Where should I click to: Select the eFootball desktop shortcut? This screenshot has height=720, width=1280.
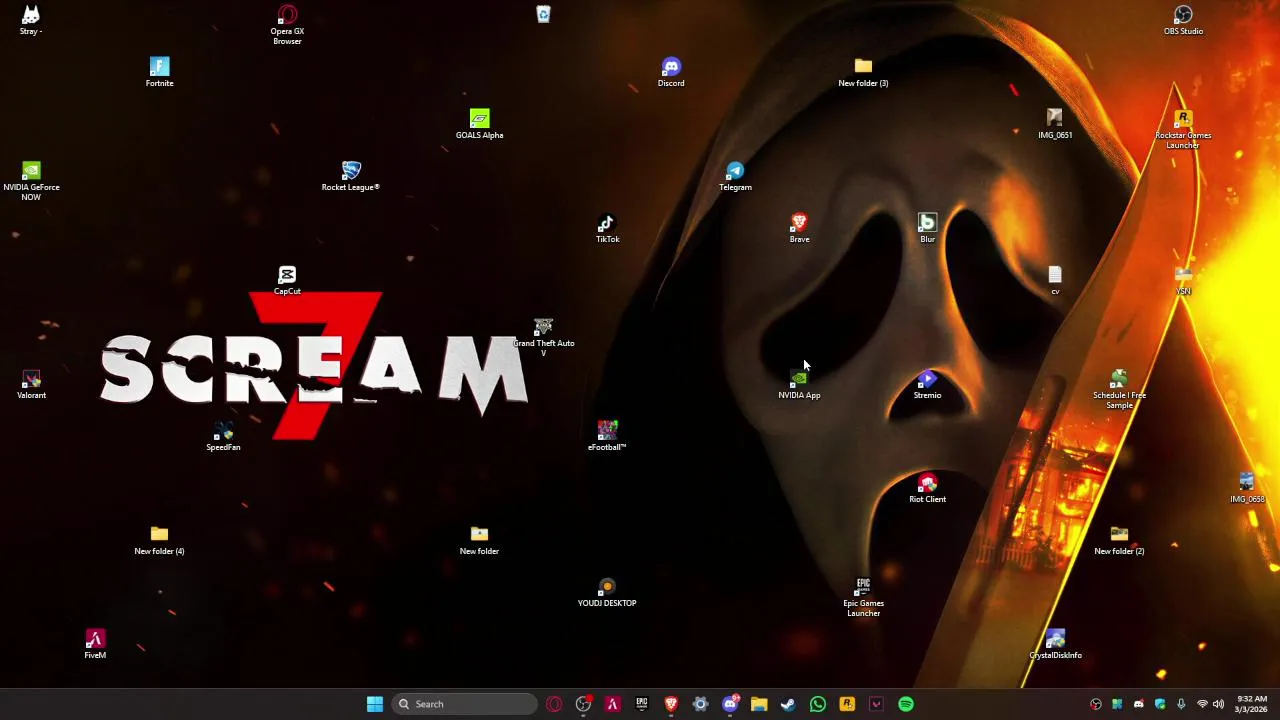point(607,436)
